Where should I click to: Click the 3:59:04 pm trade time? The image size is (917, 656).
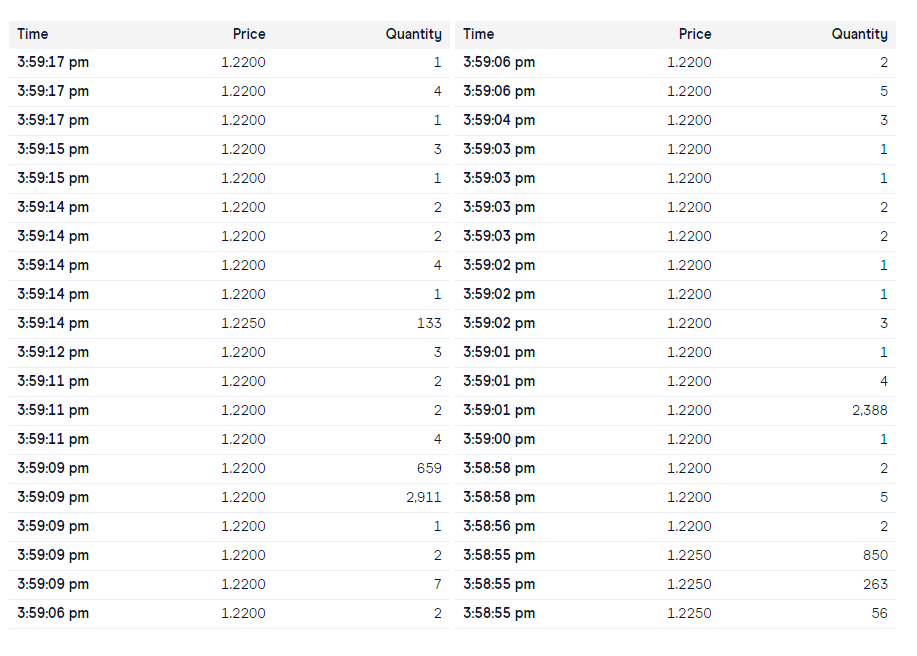pyautogui.click(x=499, y=120)
